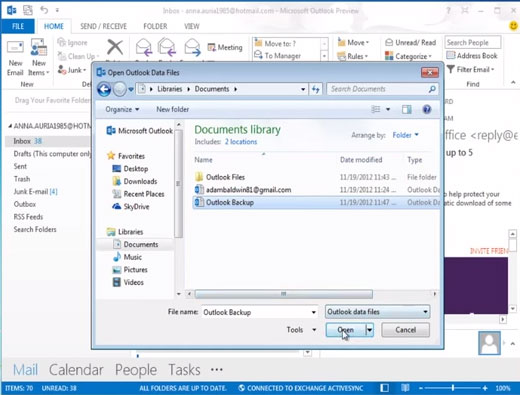
Task: Select Desktop under Favorites
Action: click(x=130, y=169)
